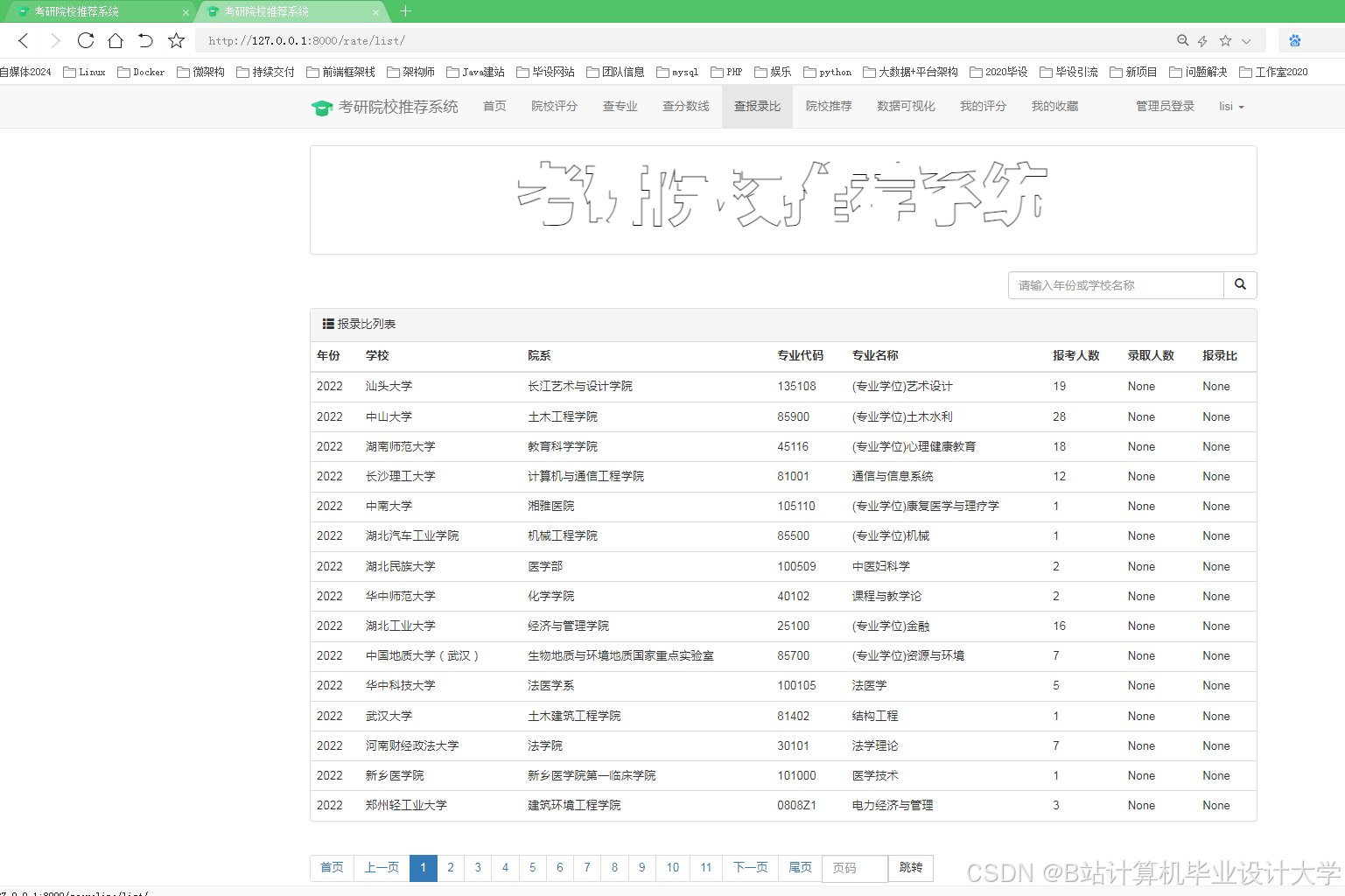Open the mysql bookmarks folder

tap(676, 72)
